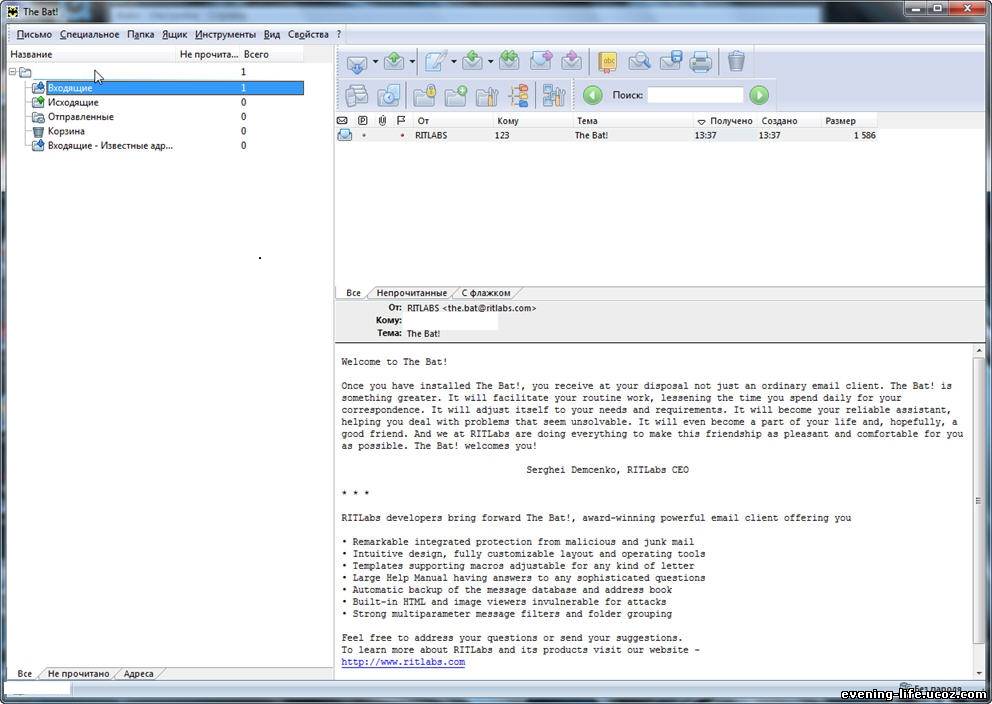Sort by the Получено column arrow

(701, 121)
